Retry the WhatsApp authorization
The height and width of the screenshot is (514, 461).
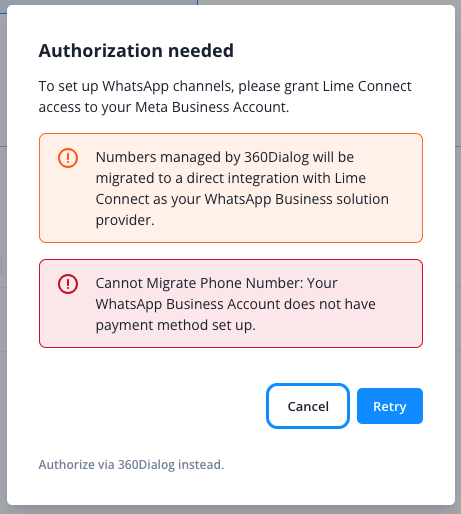(x=390, y=406)
